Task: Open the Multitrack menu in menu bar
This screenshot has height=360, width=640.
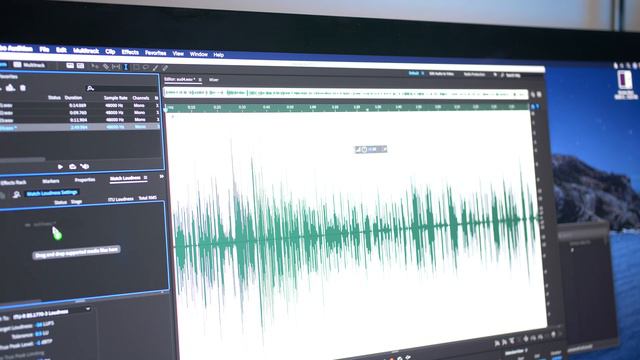Action: pyautogui.click(x=86, y=51)
